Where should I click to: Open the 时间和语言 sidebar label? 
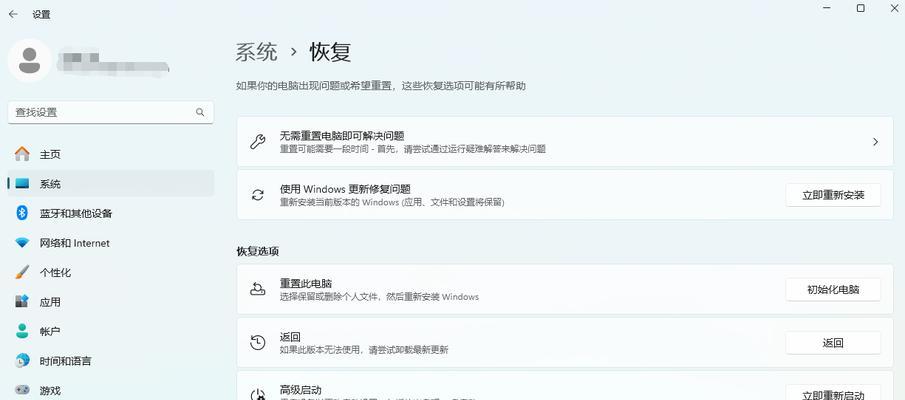[x=65, y=361]
